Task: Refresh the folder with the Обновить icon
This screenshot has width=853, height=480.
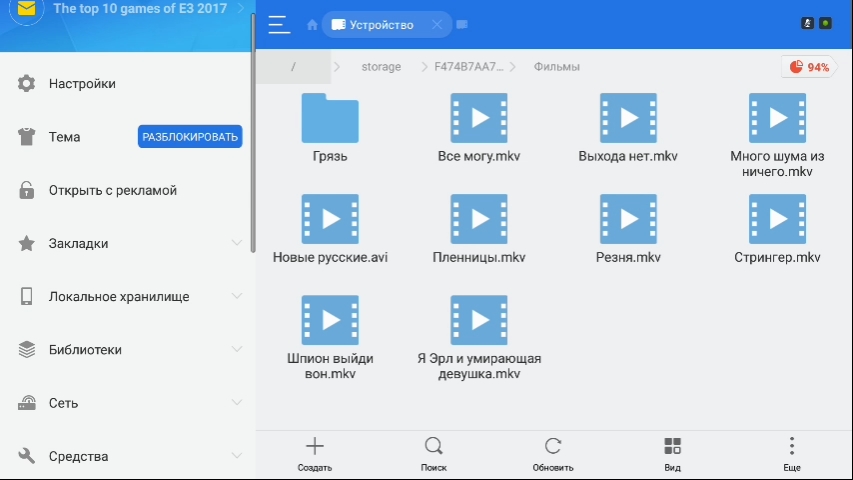Action: click(552, 446)
